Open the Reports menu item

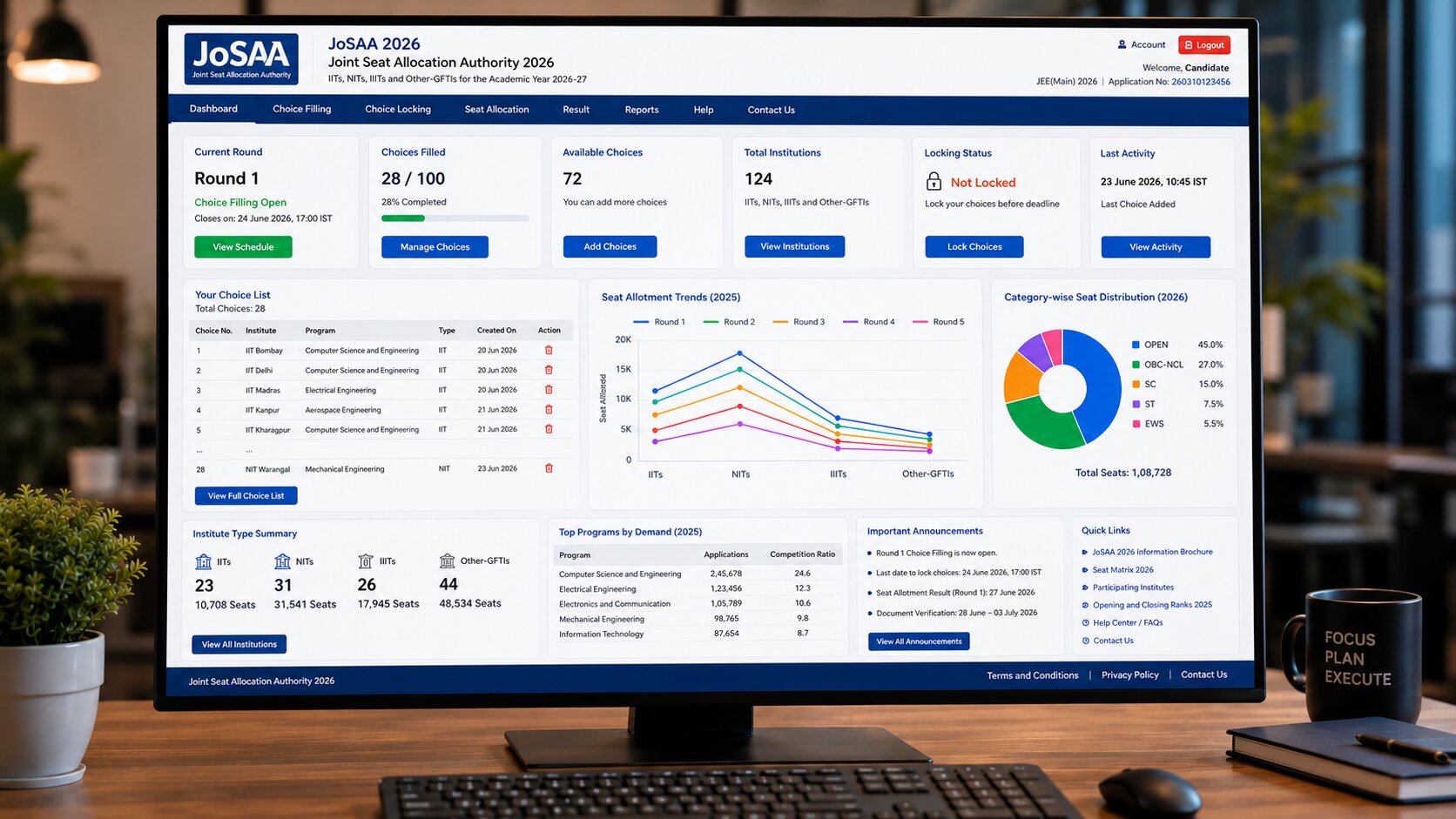(642, 110)
